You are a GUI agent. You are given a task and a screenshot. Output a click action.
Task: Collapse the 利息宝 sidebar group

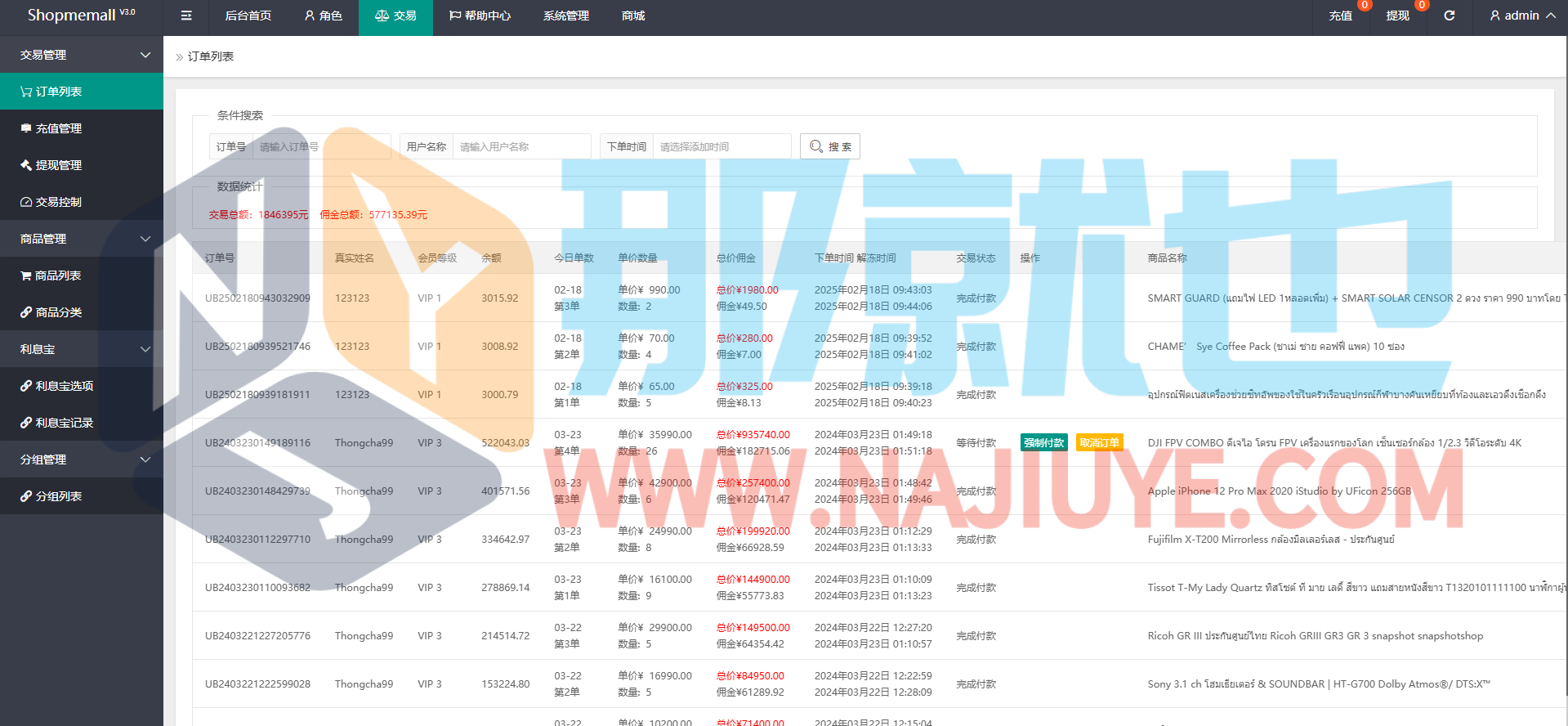pos(145,349)
